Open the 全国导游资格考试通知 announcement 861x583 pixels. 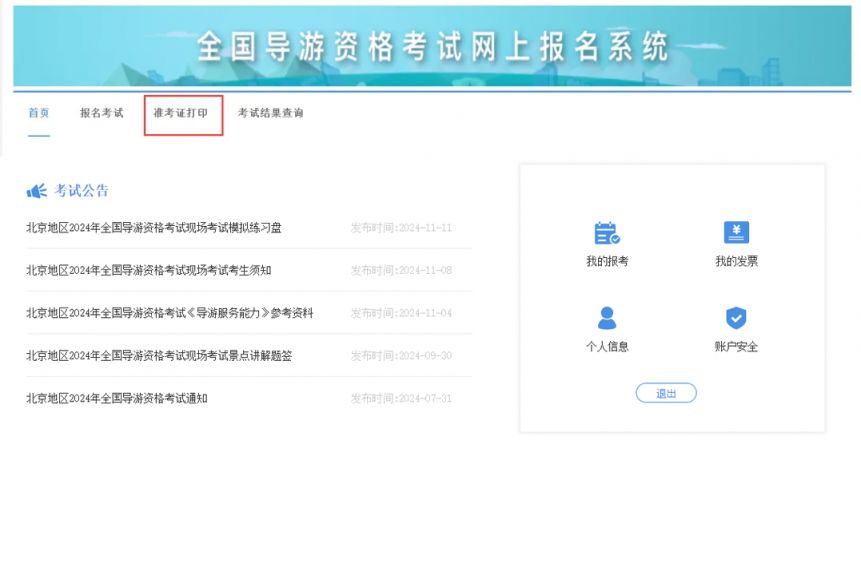coord(117,398)
